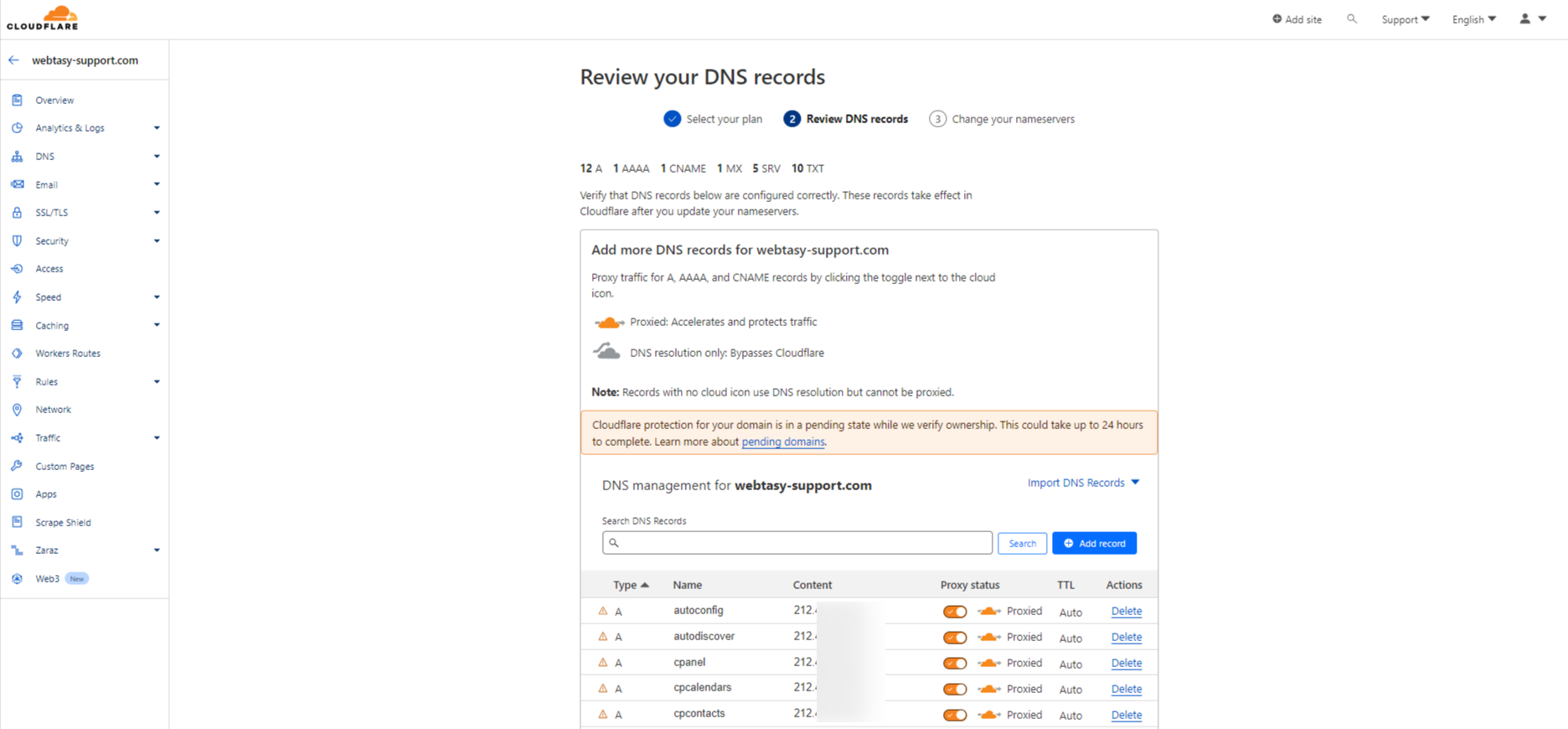Open the Support dropdown menu
The image size is (1568, 729).
[x=1406, y=19]
